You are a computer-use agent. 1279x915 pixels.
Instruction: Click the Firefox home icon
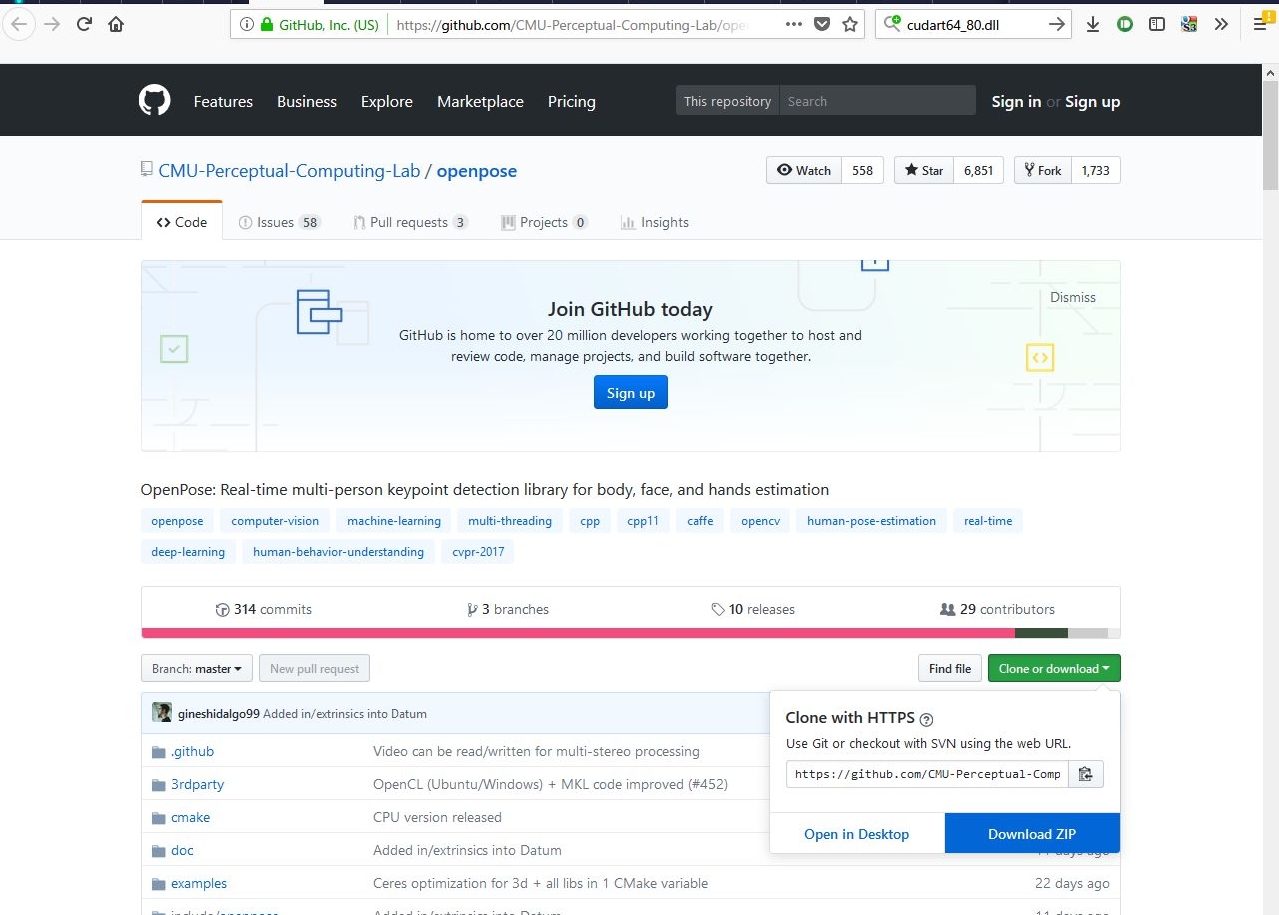click(x=116, y=25)
